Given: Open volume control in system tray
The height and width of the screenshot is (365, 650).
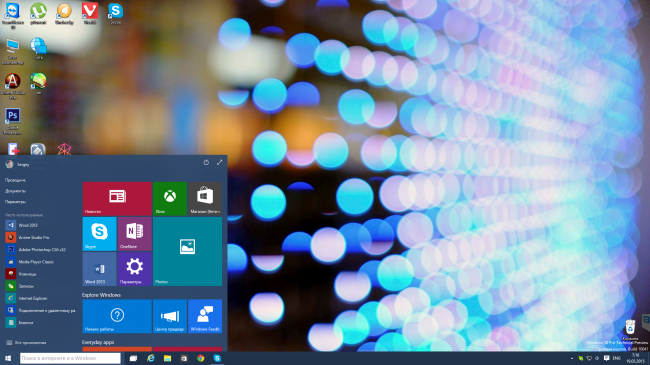Looking at the screenshot, I should [x=597, y=358].
